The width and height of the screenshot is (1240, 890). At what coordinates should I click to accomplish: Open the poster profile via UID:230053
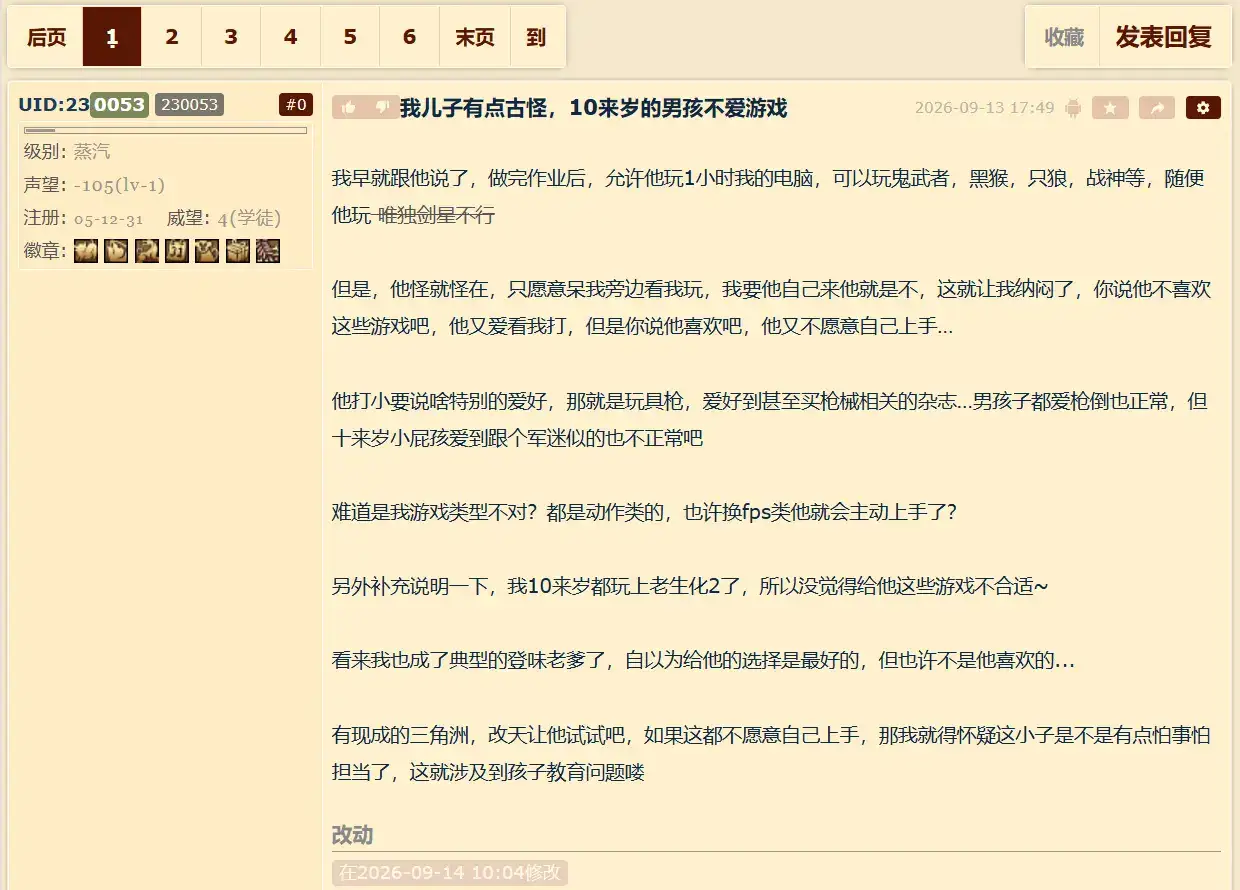coord(83,104)
